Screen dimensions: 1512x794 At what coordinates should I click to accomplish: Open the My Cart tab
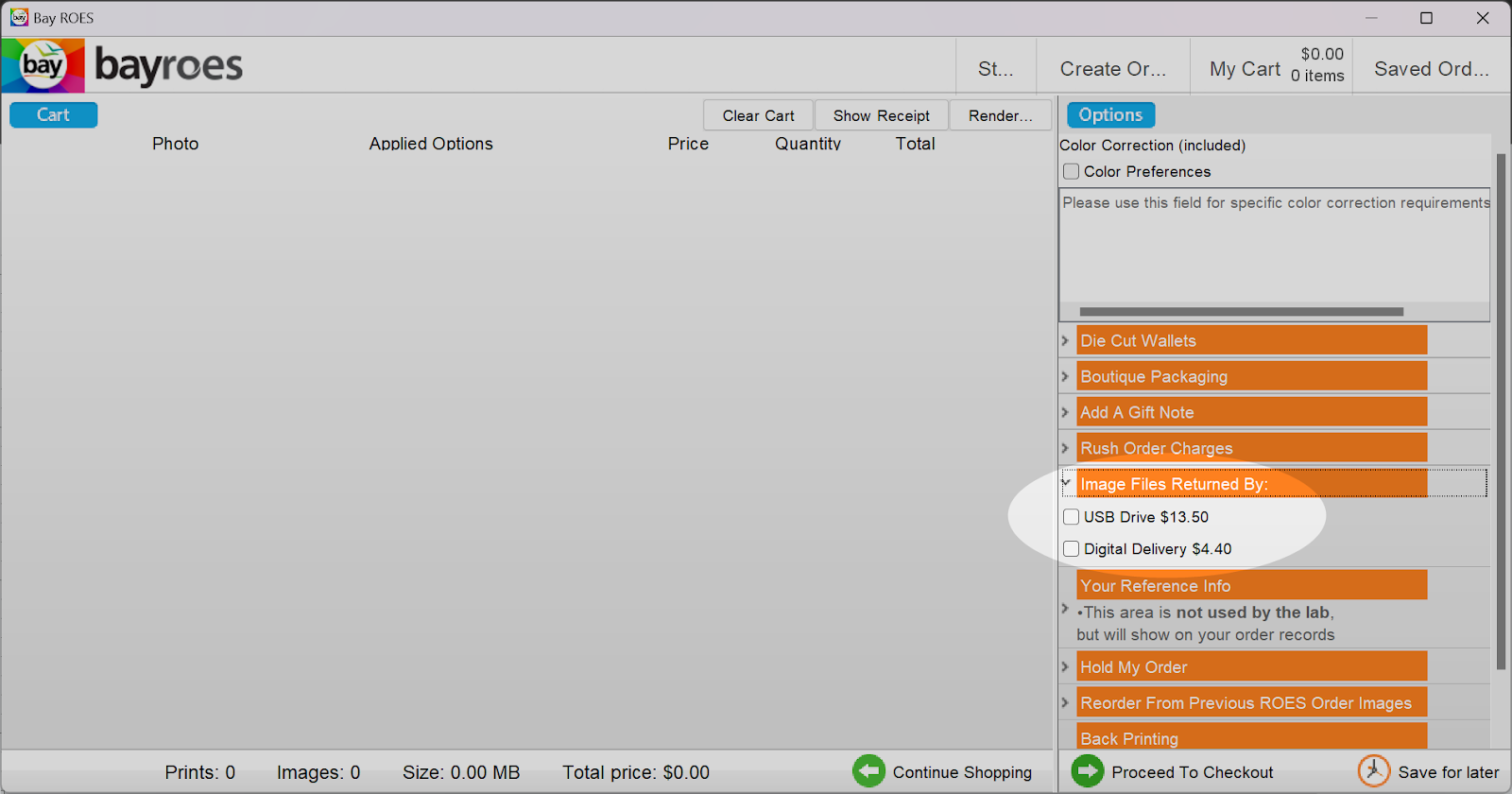(1271, 68)
